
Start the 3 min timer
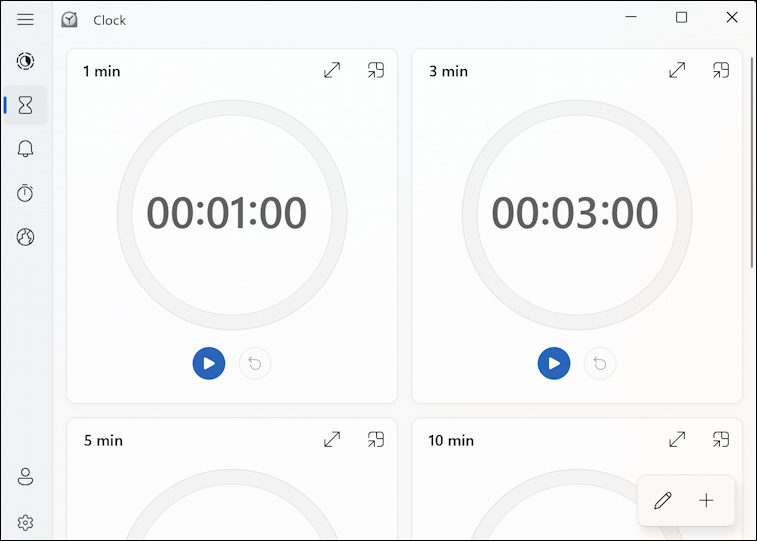tap(554, 363)
